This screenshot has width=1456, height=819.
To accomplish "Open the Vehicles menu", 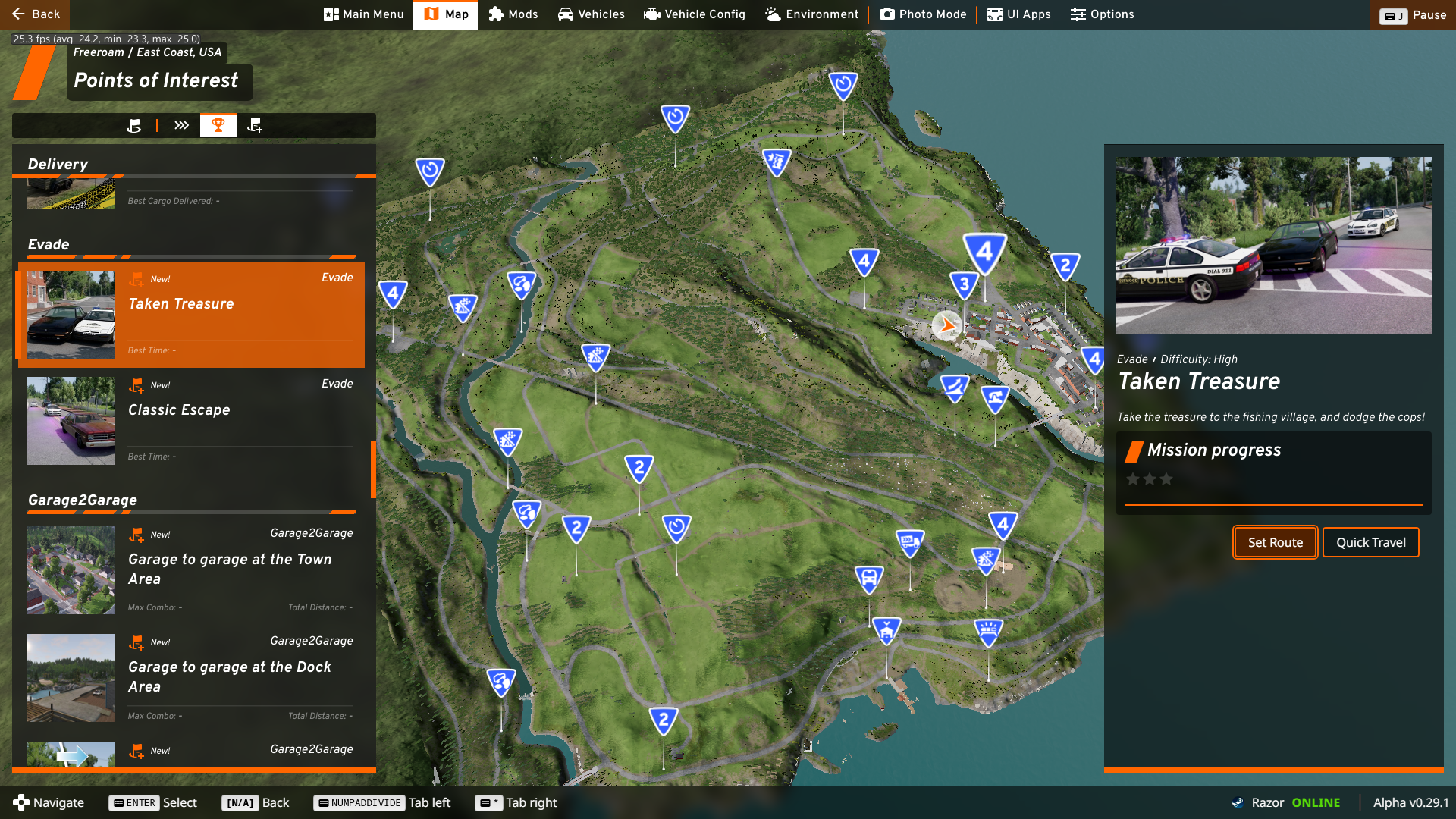I will [591, 14].
